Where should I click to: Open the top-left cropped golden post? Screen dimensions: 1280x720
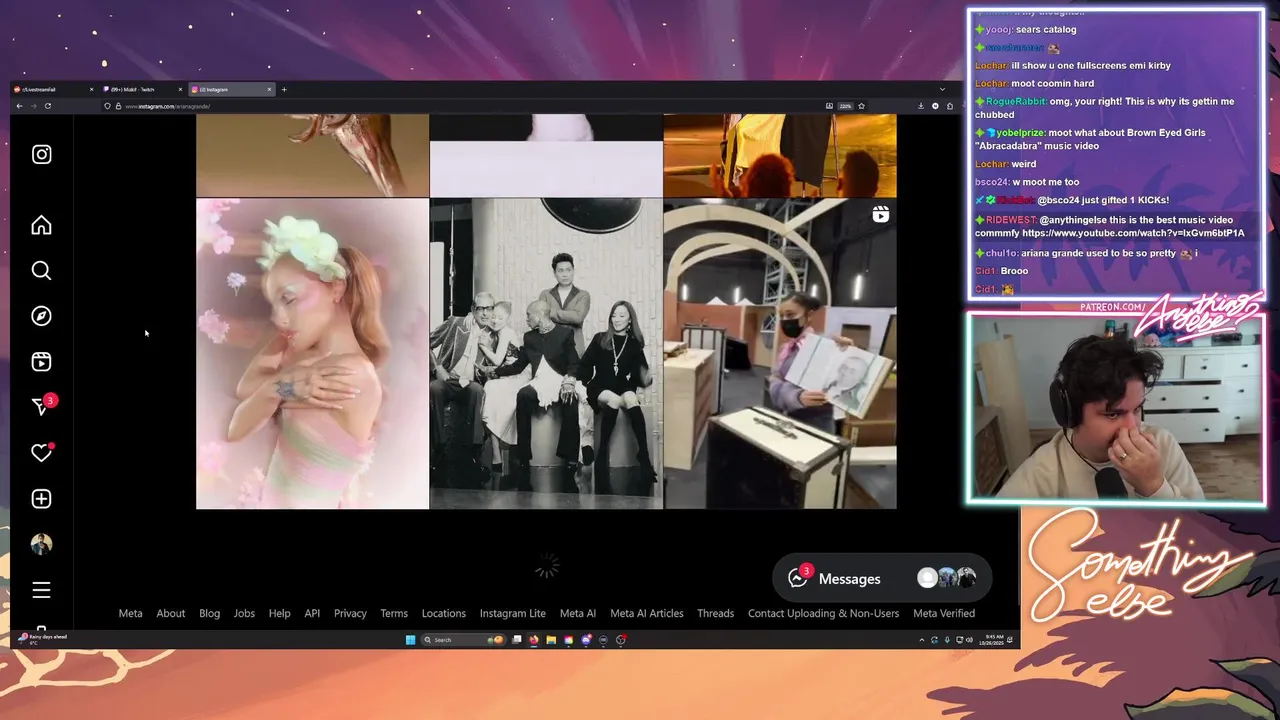click(312, 155)
